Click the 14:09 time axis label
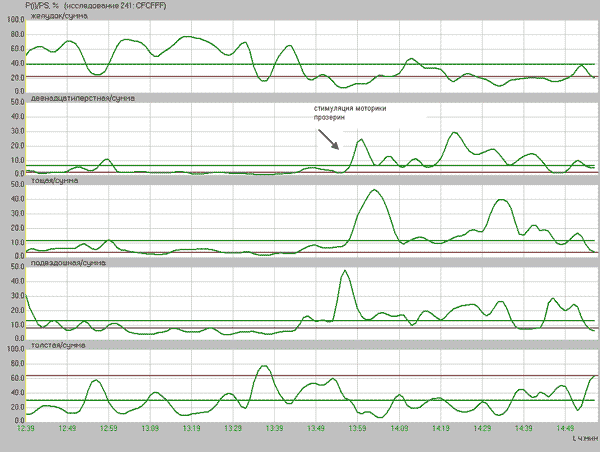The image size is (600, 452). pyautogui.click(x=399, y=428)
